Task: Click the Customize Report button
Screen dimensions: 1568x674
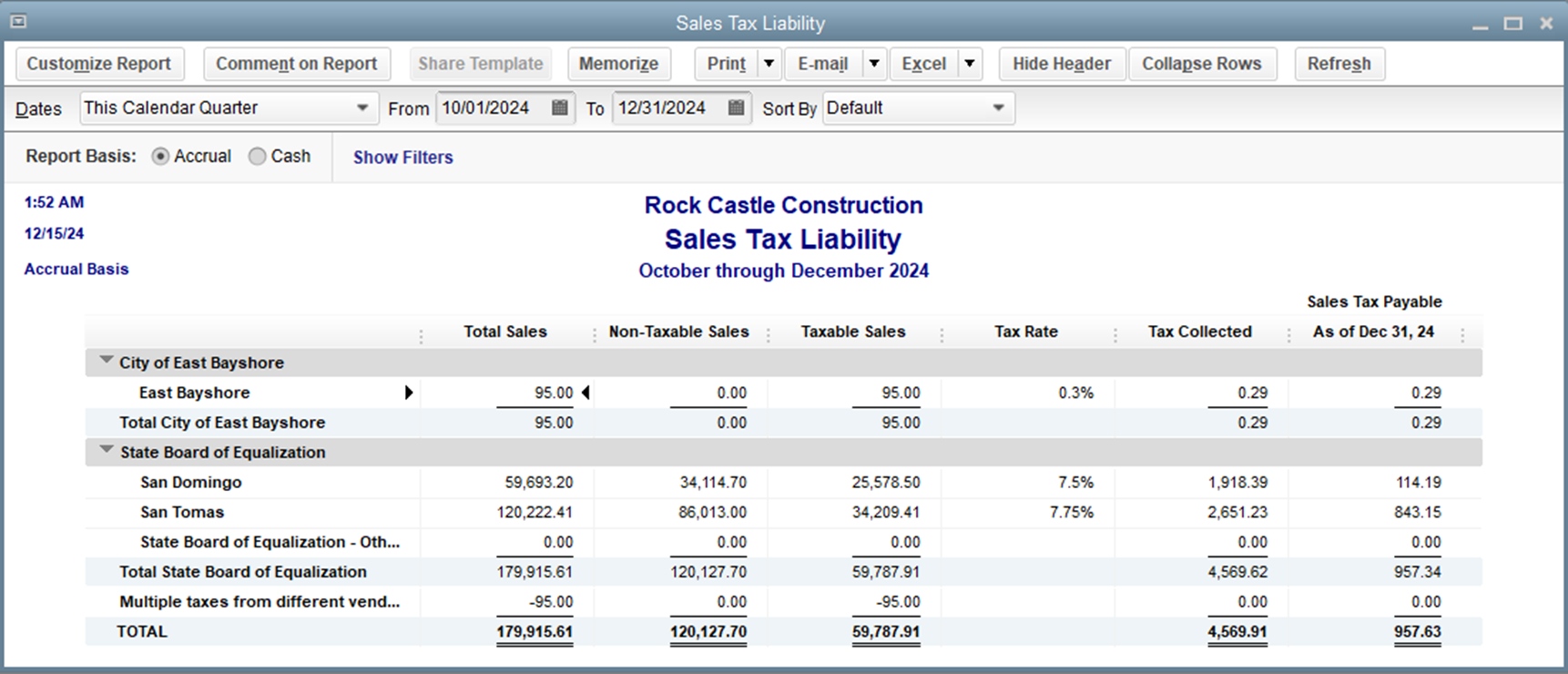Action: coord(99,64)
